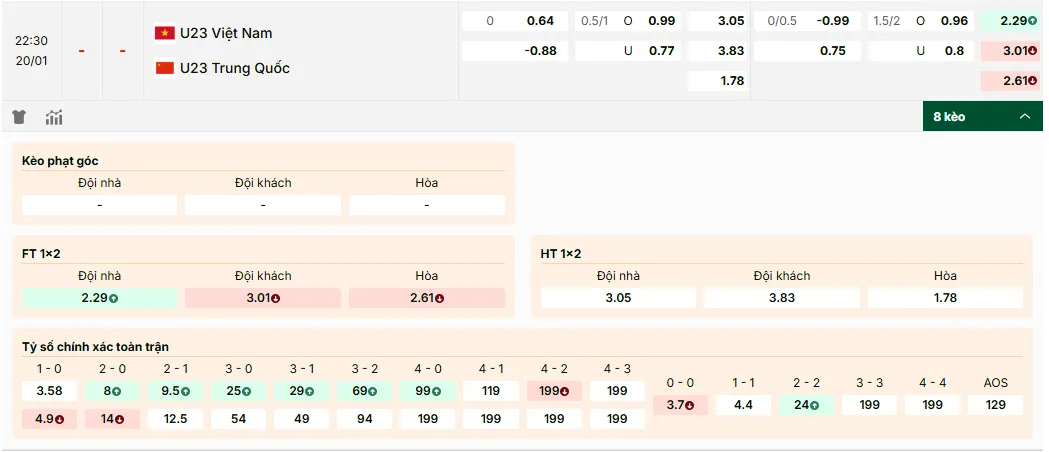Collapse the 8 kèo panel chevron
The height and width of the screenshot is (452, 1049).
pos(1024,117)
